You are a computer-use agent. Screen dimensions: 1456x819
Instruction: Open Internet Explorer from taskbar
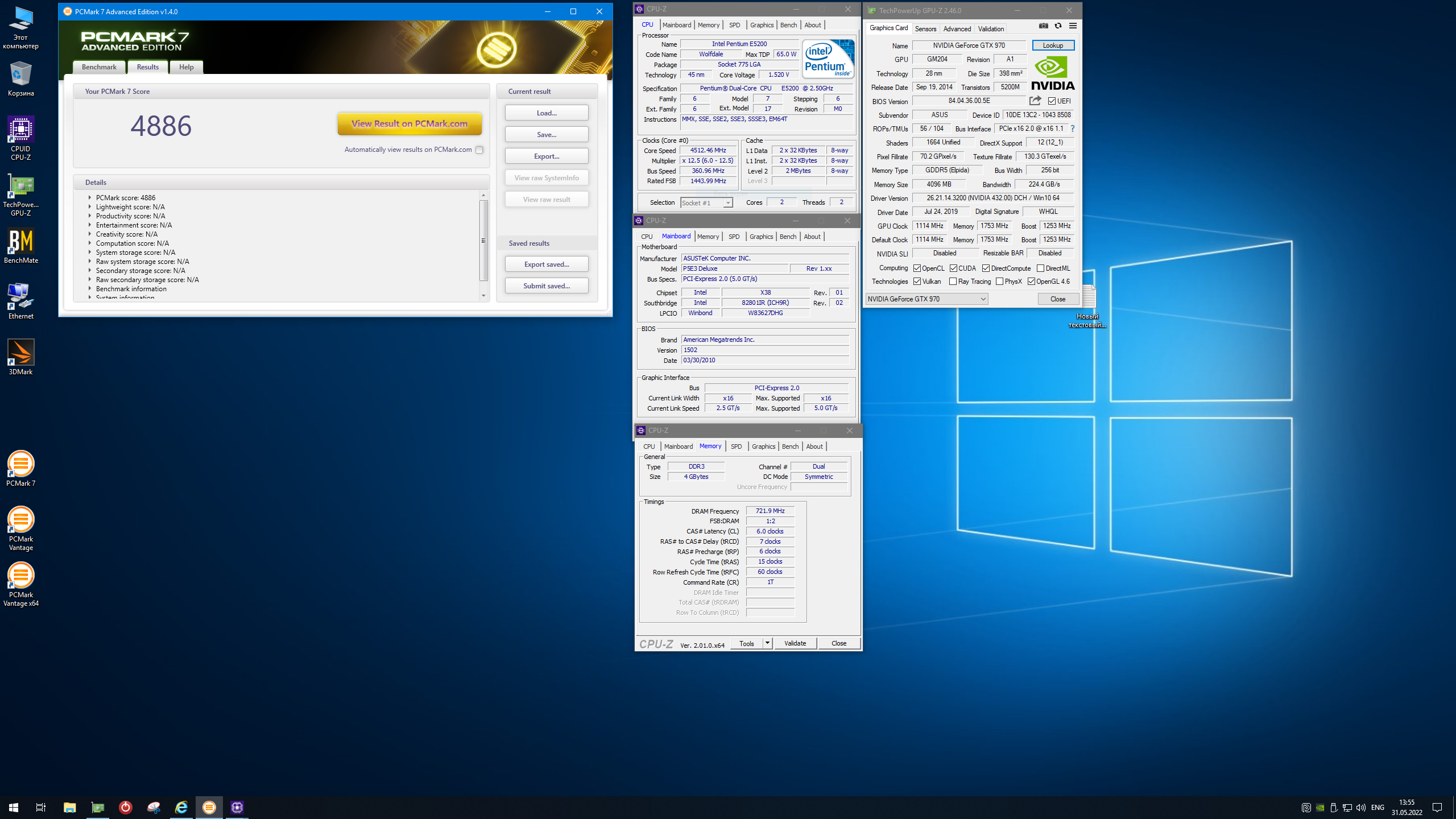pos(181,807)
